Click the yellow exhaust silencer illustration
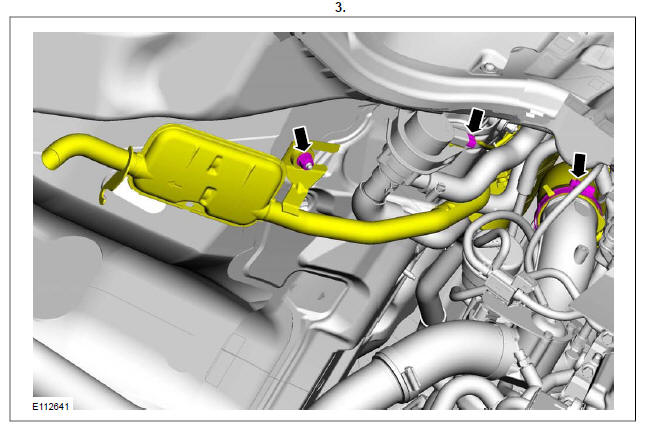Image resolution: width=648 pixels, height=429 pixels. pos(209,174)
